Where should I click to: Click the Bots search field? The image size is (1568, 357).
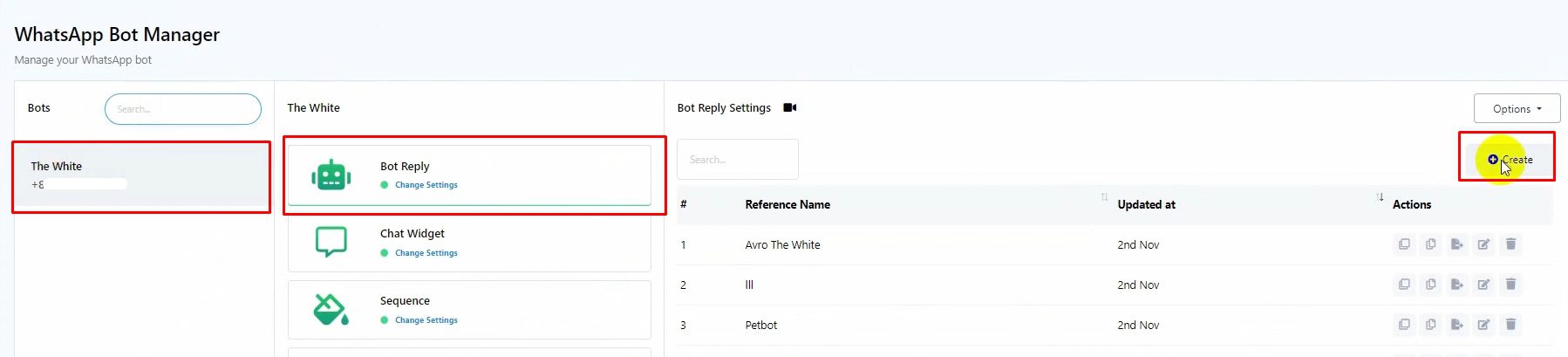(183, 109)
